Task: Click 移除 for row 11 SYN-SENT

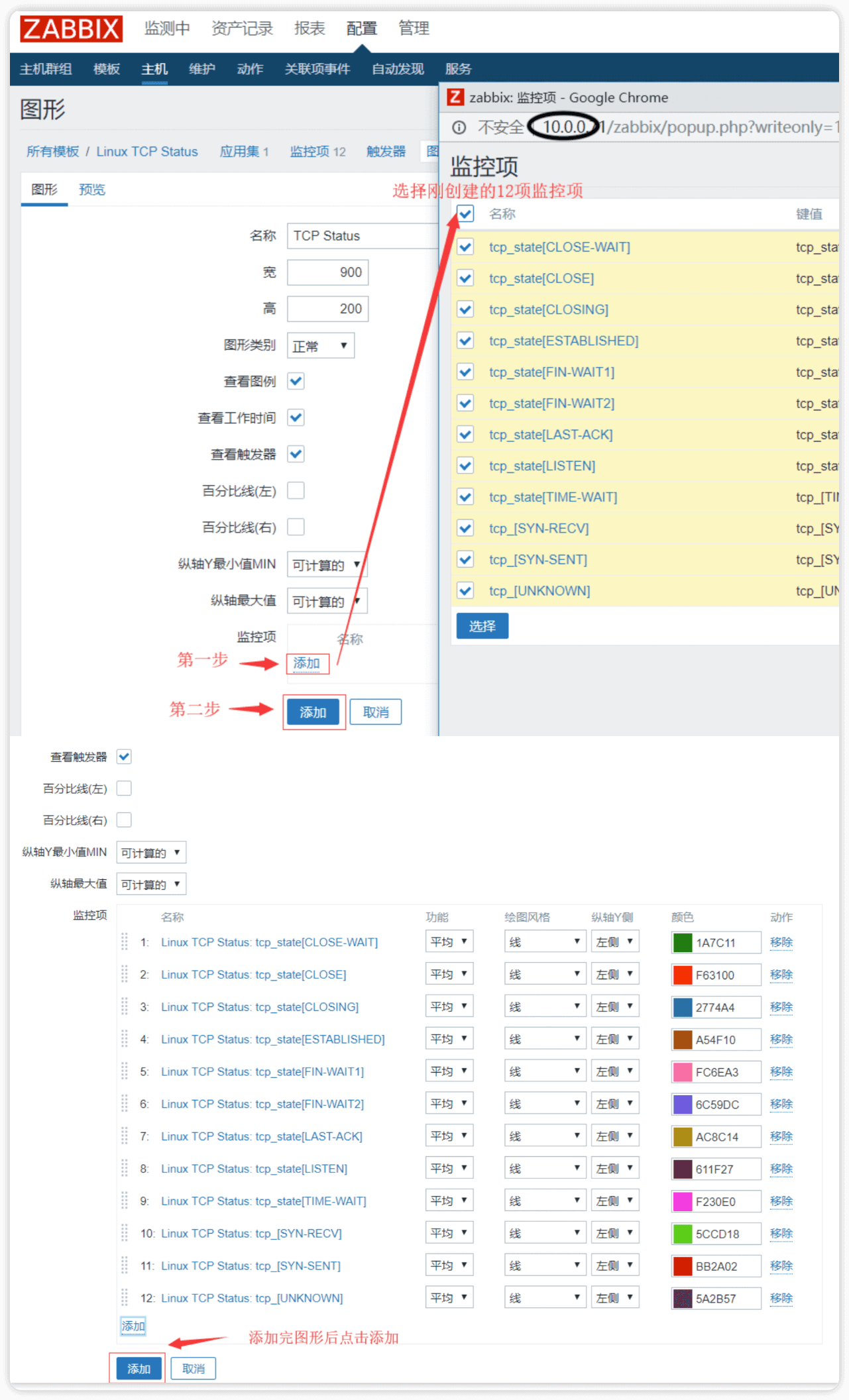Action: tap(781, 1265)
